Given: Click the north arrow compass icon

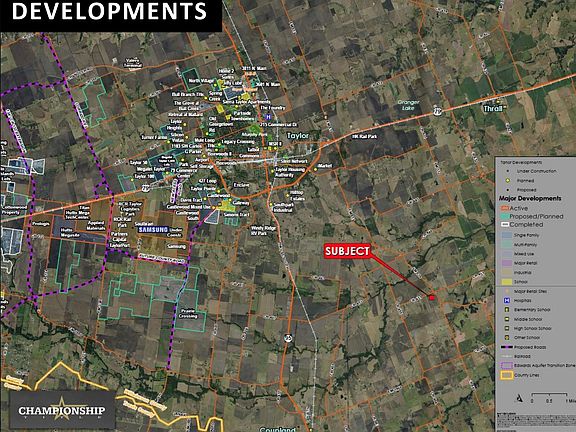Looking at the screenshot, I should click(519, 398).
